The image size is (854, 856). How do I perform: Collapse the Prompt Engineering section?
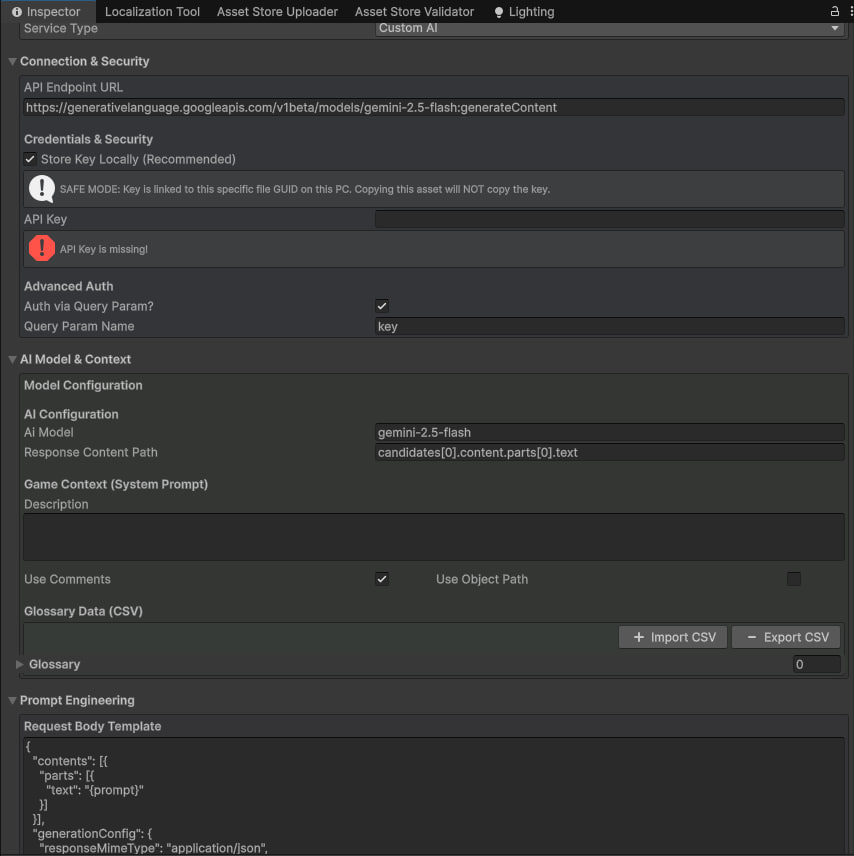tap(10, 700)
